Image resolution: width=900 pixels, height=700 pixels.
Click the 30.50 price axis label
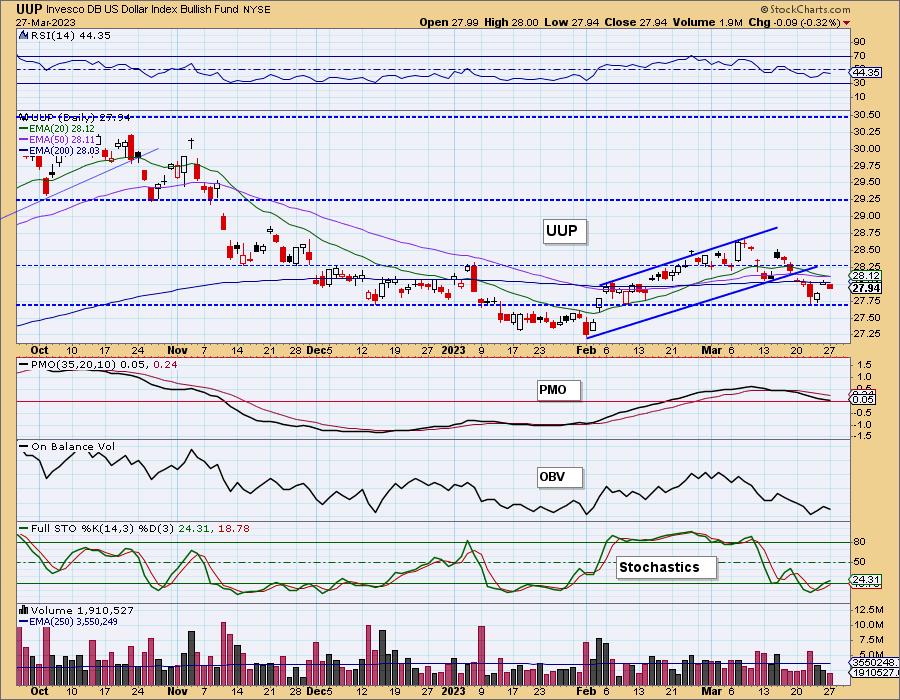(867, 115)
